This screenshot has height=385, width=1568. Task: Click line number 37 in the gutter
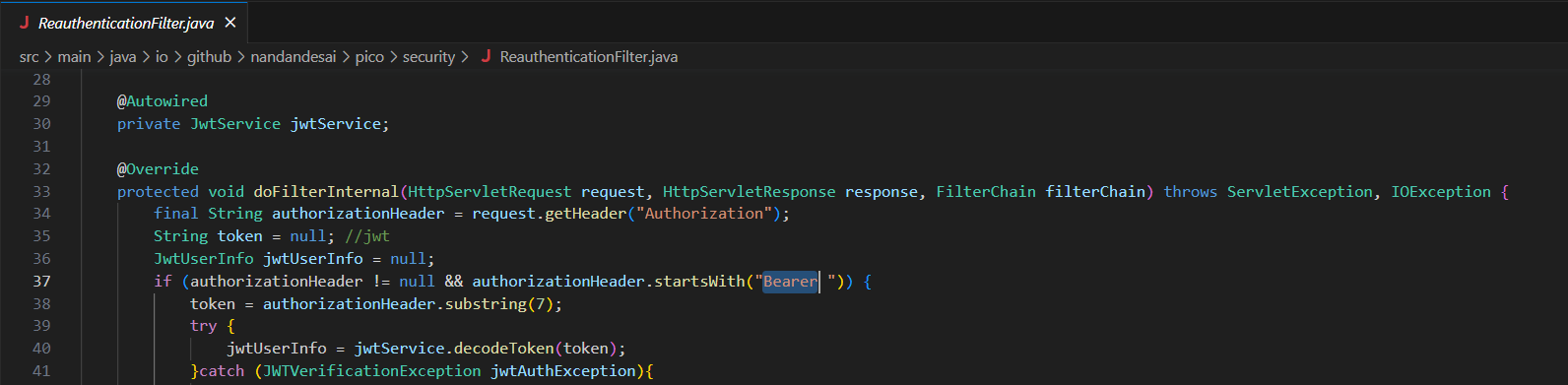click(41, 282)
